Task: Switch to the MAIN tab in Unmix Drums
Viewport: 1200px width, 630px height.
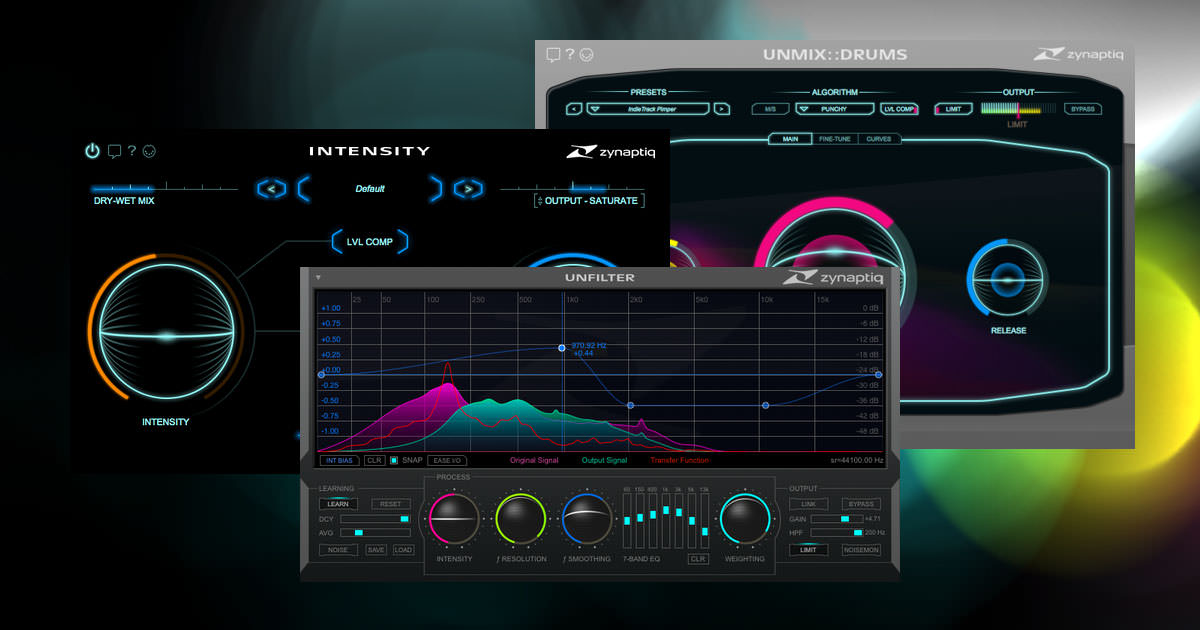Action: 789,139
